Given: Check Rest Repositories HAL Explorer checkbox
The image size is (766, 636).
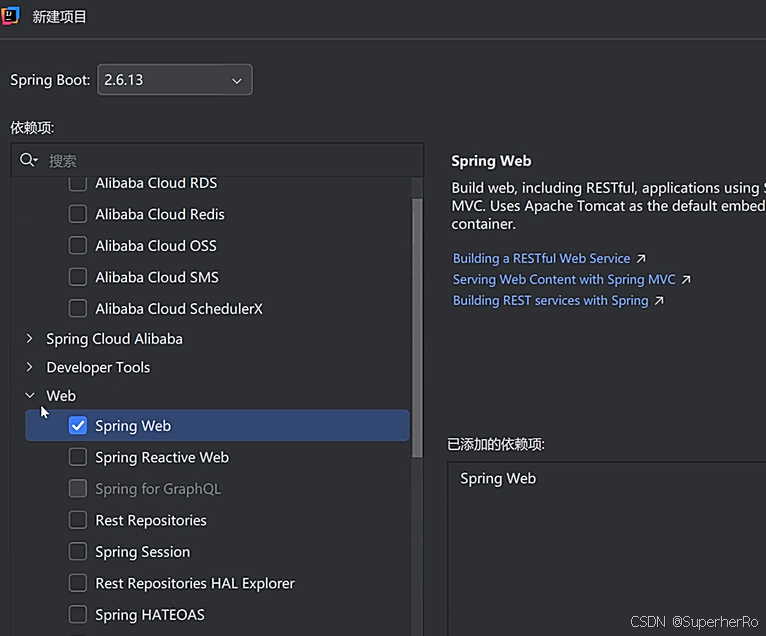Looking at the screenshot, I should pos(78,583).
